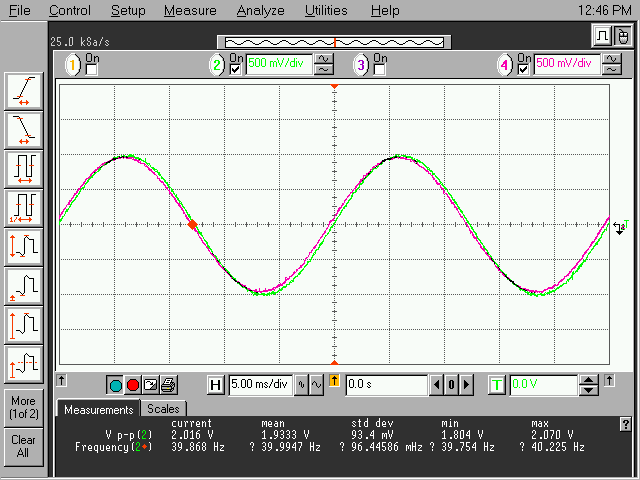The height and width of the screenshot is (480, 640).
Task: Open the Analyze menu
Action: [260, 10]
